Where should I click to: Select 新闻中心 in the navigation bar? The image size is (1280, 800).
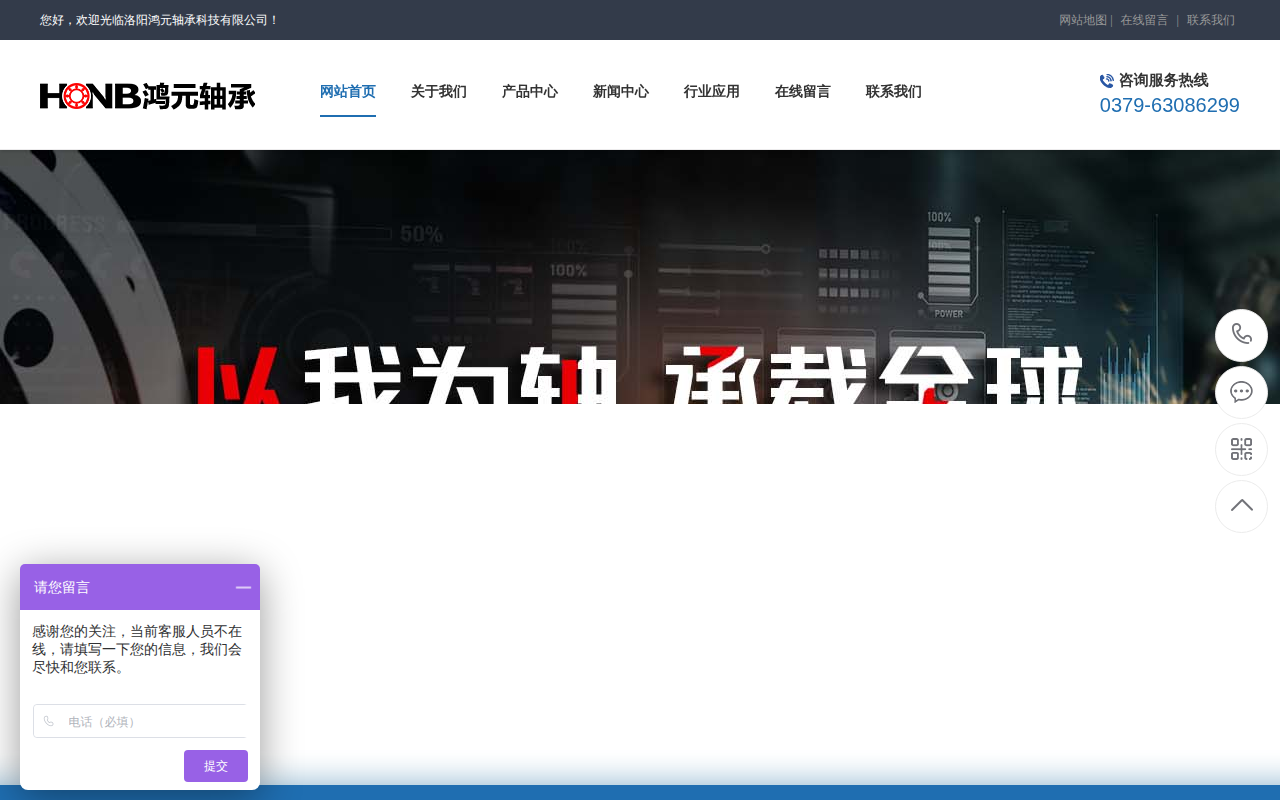coord(621,92)
